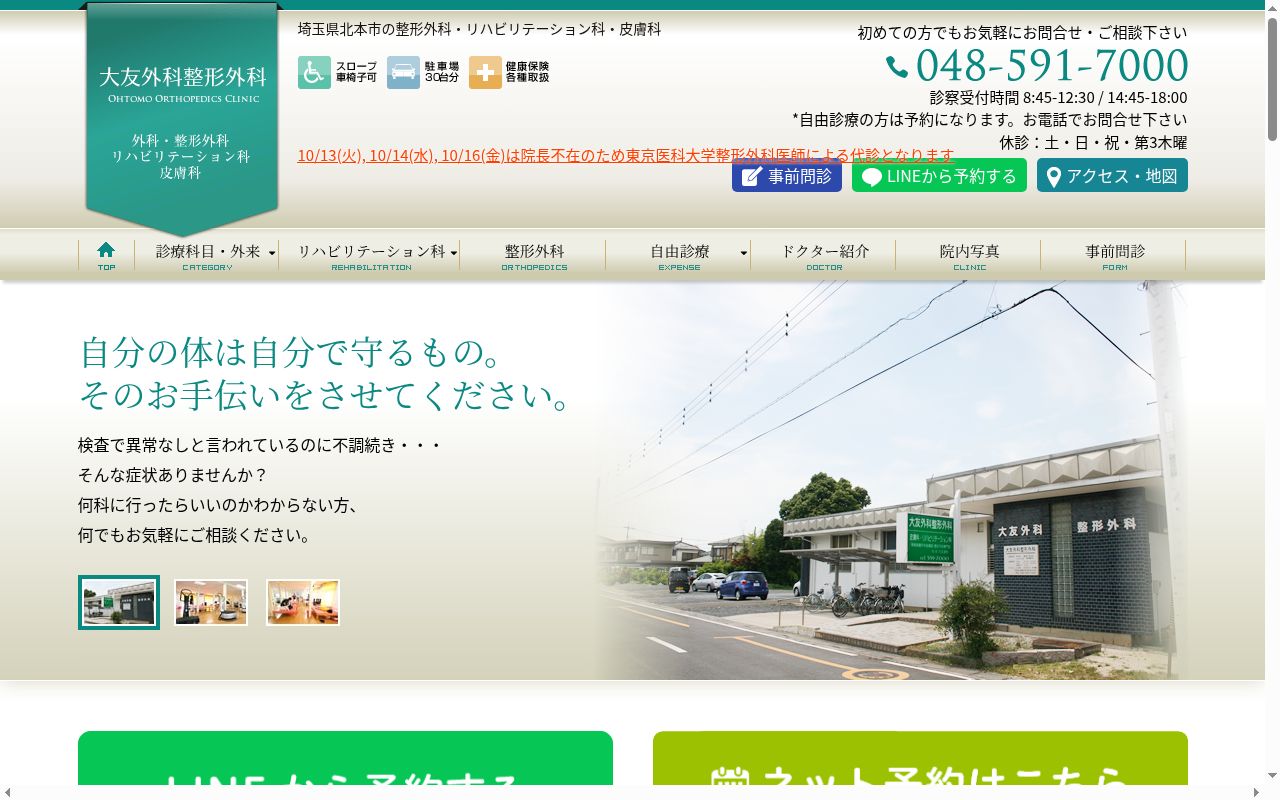The width and height of the screenshot is (1280, 800).
Task: Click the parking lot car icon
Action: [403, 72]
